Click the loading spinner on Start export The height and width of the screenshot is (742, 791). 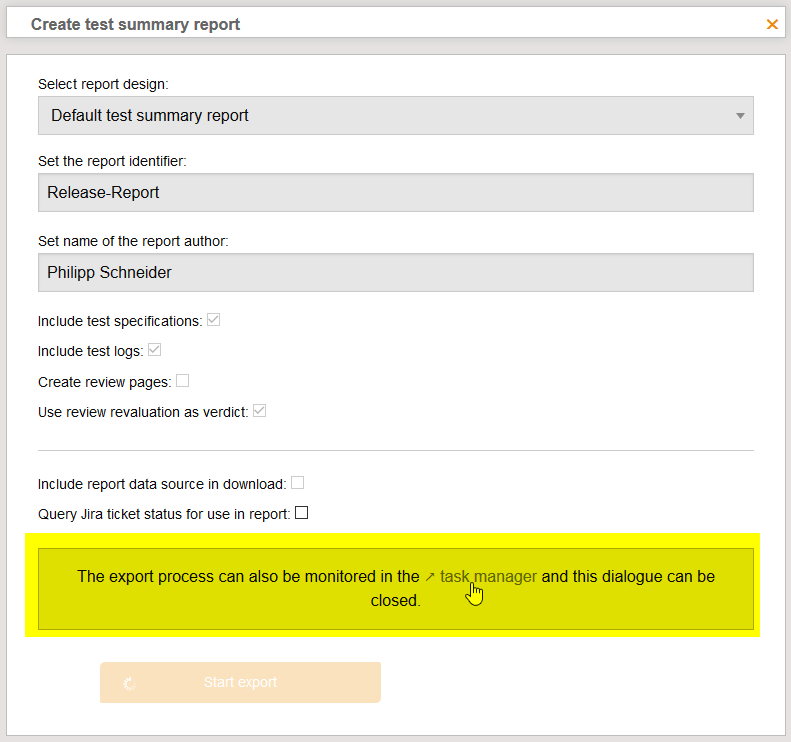[129, 683]
